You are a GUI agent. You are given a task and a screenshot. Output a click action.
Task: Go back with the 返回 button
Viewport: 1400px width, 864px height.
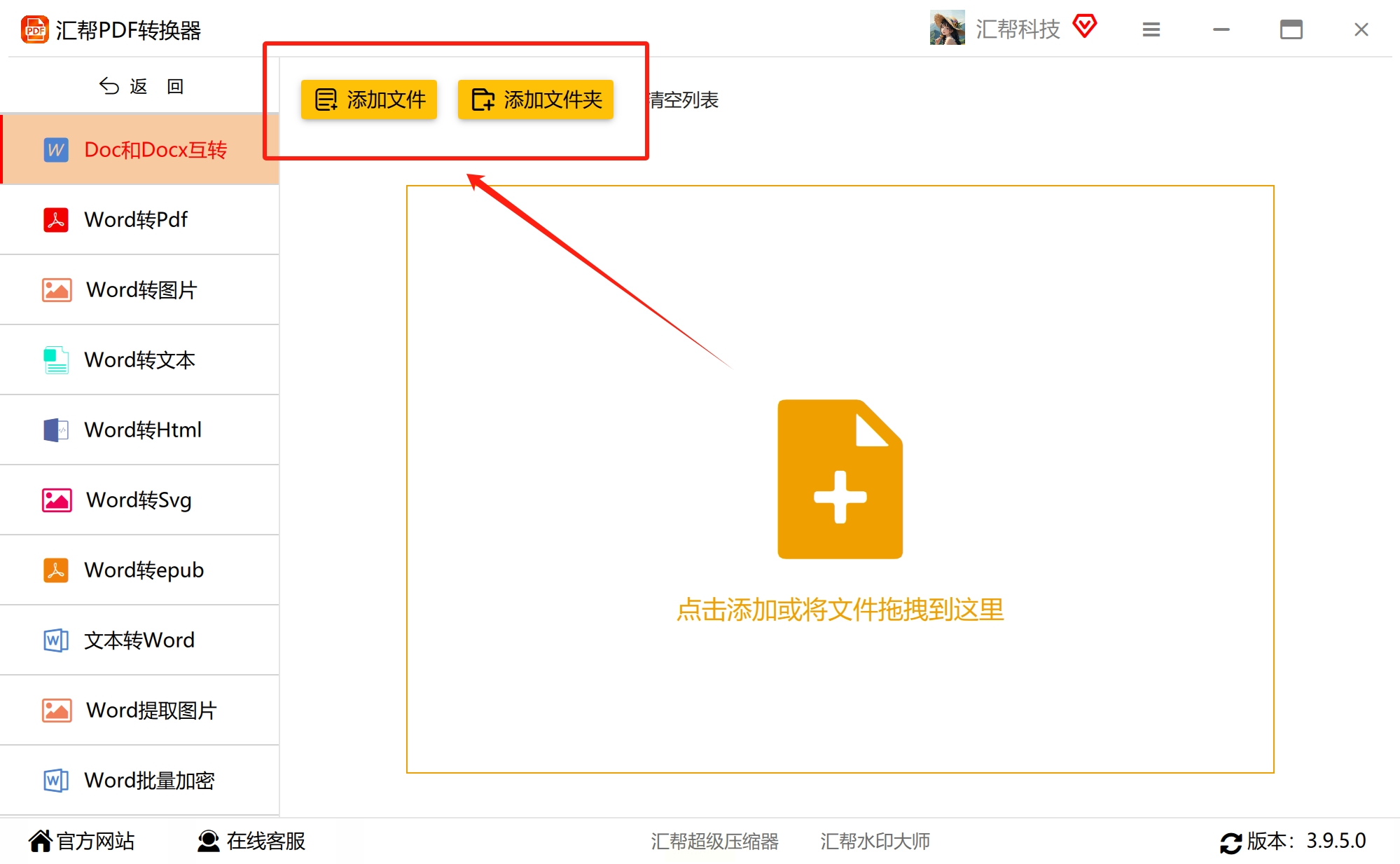pos(140,86)
